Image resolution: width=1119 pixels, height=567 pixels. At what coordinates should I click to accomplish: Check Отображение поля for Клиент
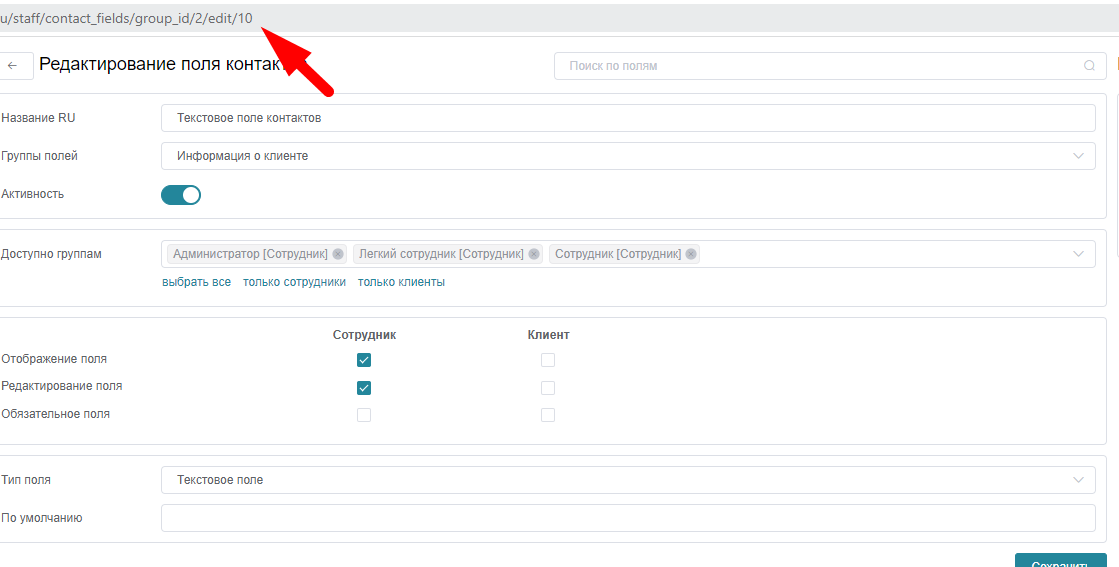pos(547,360)
